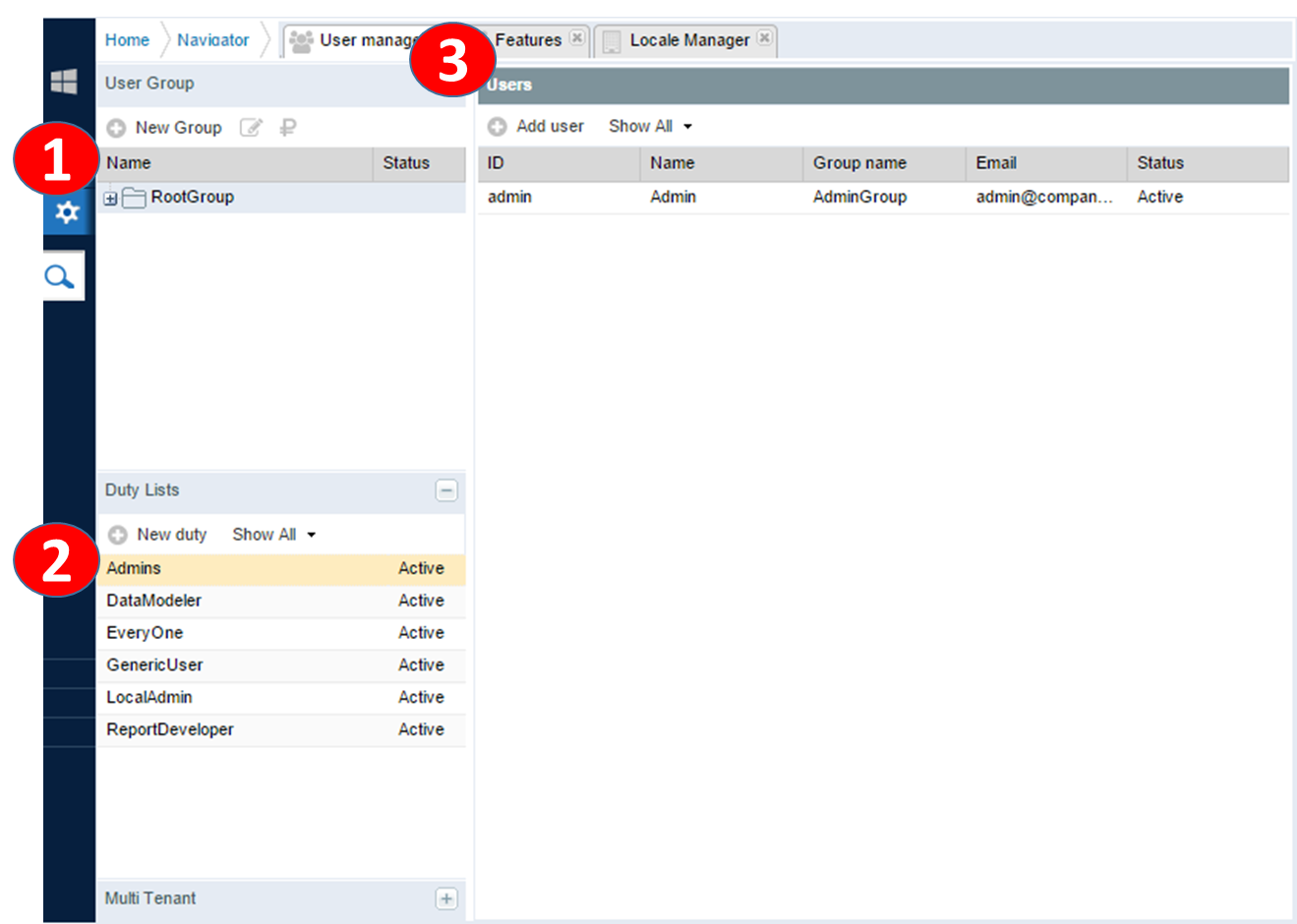Close the Locale Manager tab
The width and height of the screenshot is (1297, 924).
click(764, 38)
